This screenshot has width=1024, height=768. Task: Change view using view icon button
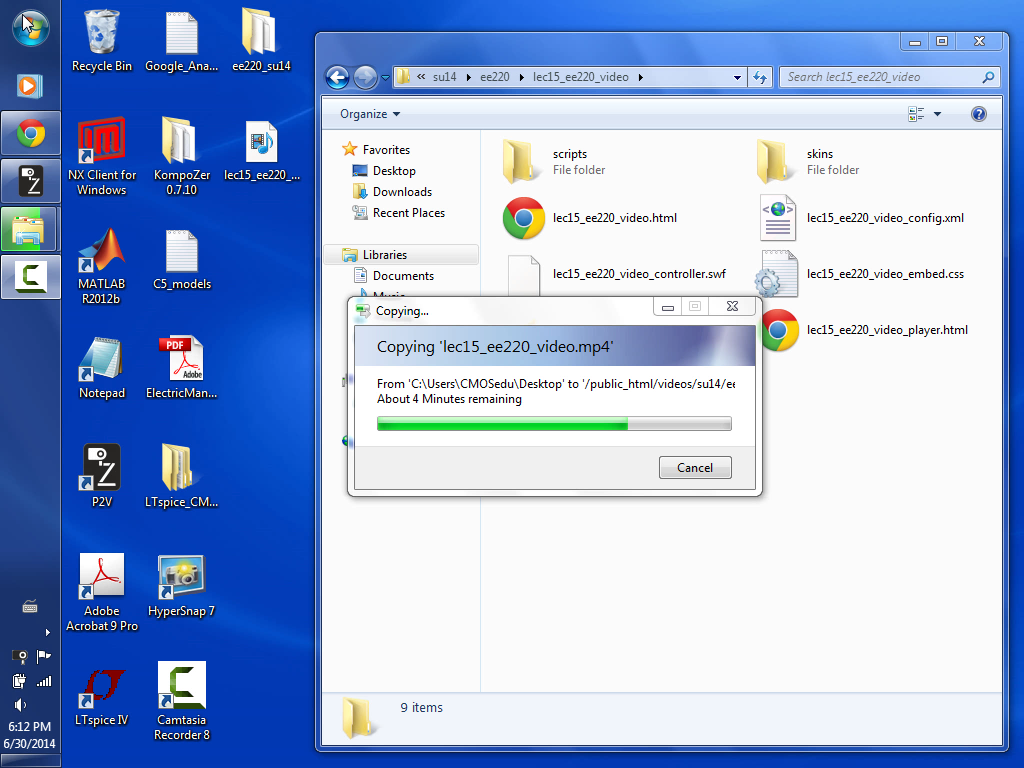point(916,114)
